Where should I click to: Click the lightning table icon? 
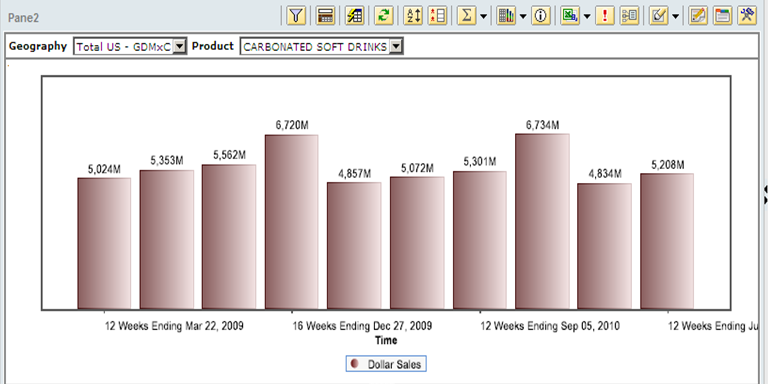(x=355, y=16)
